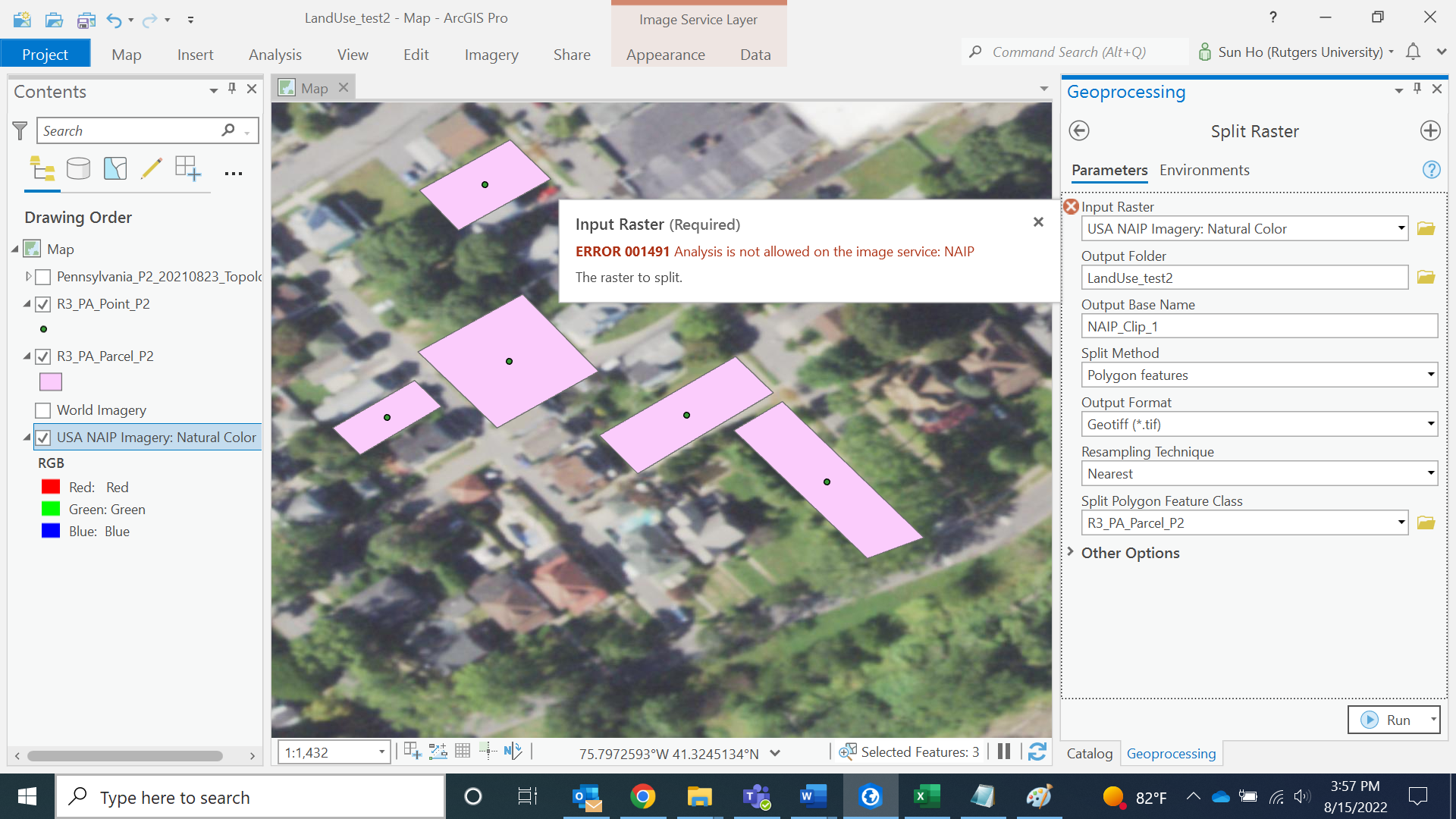The image size is (1456, 819).
Task: Open Excel from taskbar
Action: pos(927,796)
